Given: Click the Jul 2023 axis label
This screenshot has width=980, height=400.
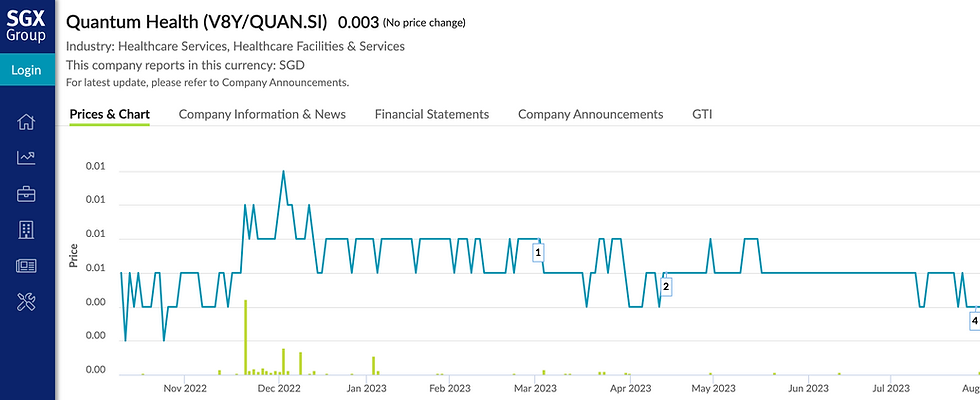Looking at the screenshot, I should click(891, 388).
